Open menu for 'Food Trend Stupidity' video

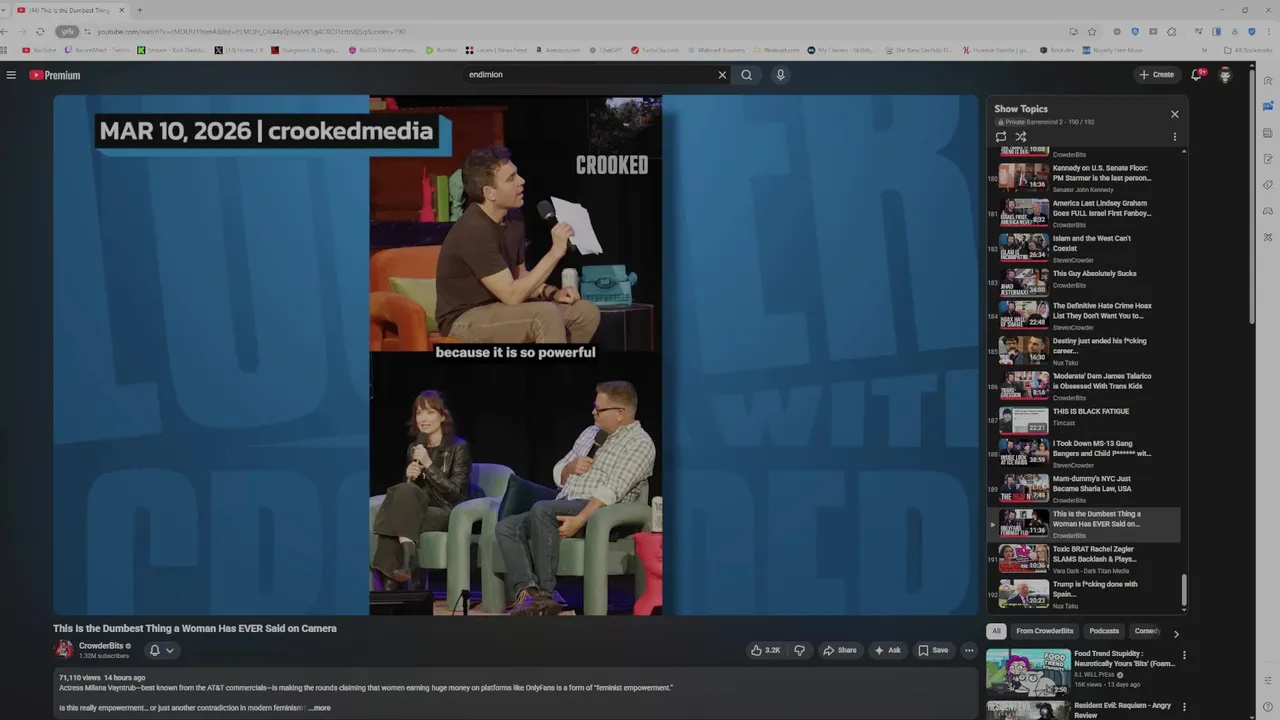point(1184,656)
